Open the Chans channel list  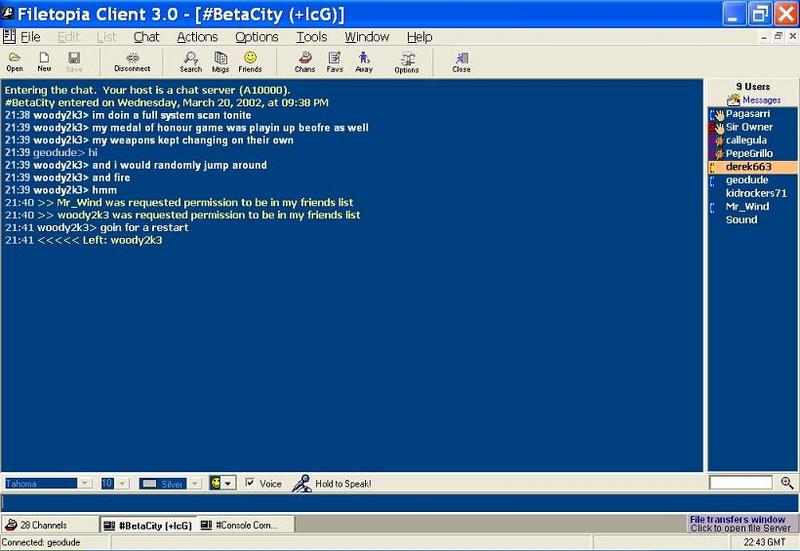[305, 62]
